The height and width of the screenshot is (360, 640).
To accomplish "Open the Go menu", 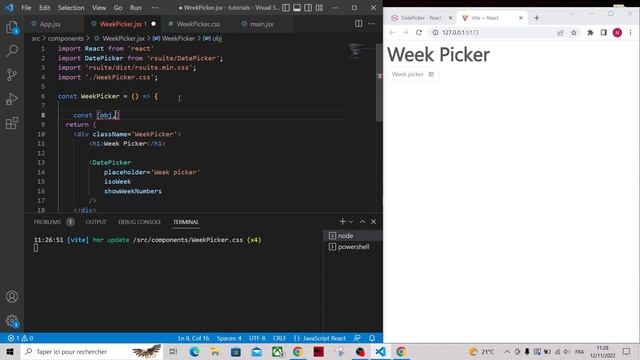I will [x=118, y=8].
